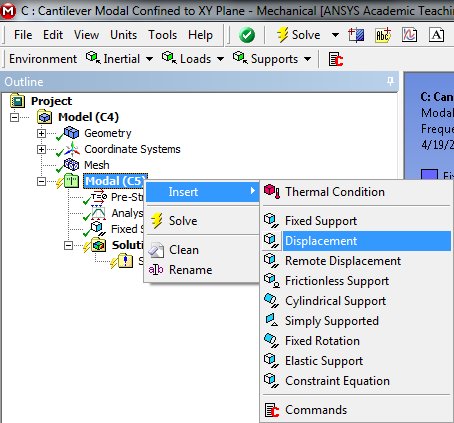Viewport: 454px width, 423px height.
Task: Click the Abc annotation label icon
Action: [383, 35]
